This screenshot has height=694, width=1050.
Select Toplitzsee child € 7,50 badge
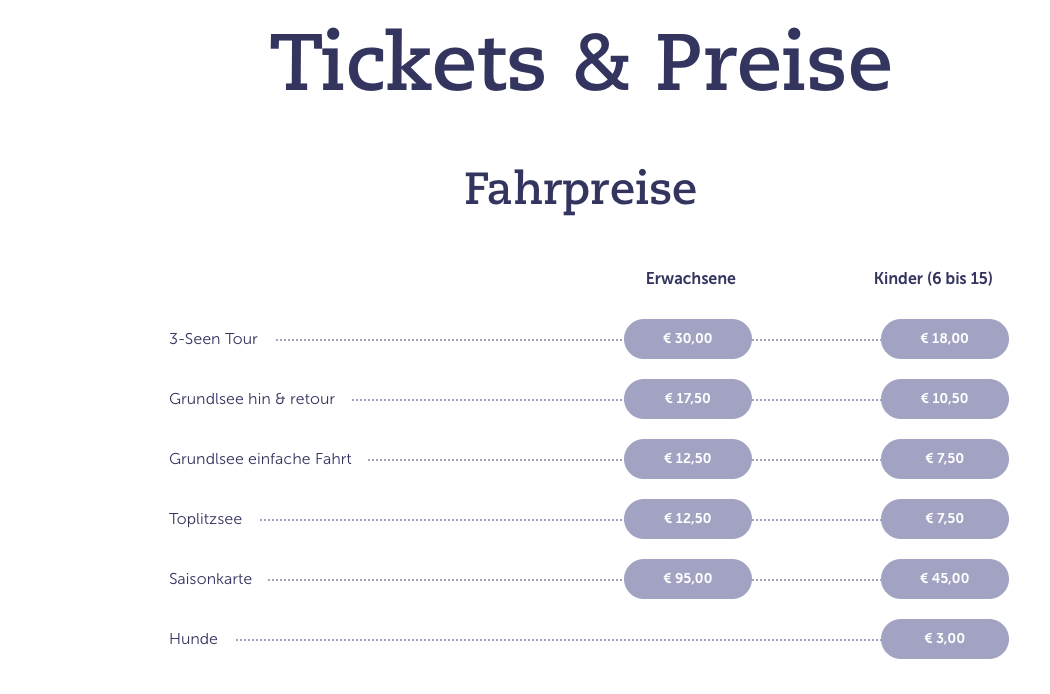click(x=945, y=519)
